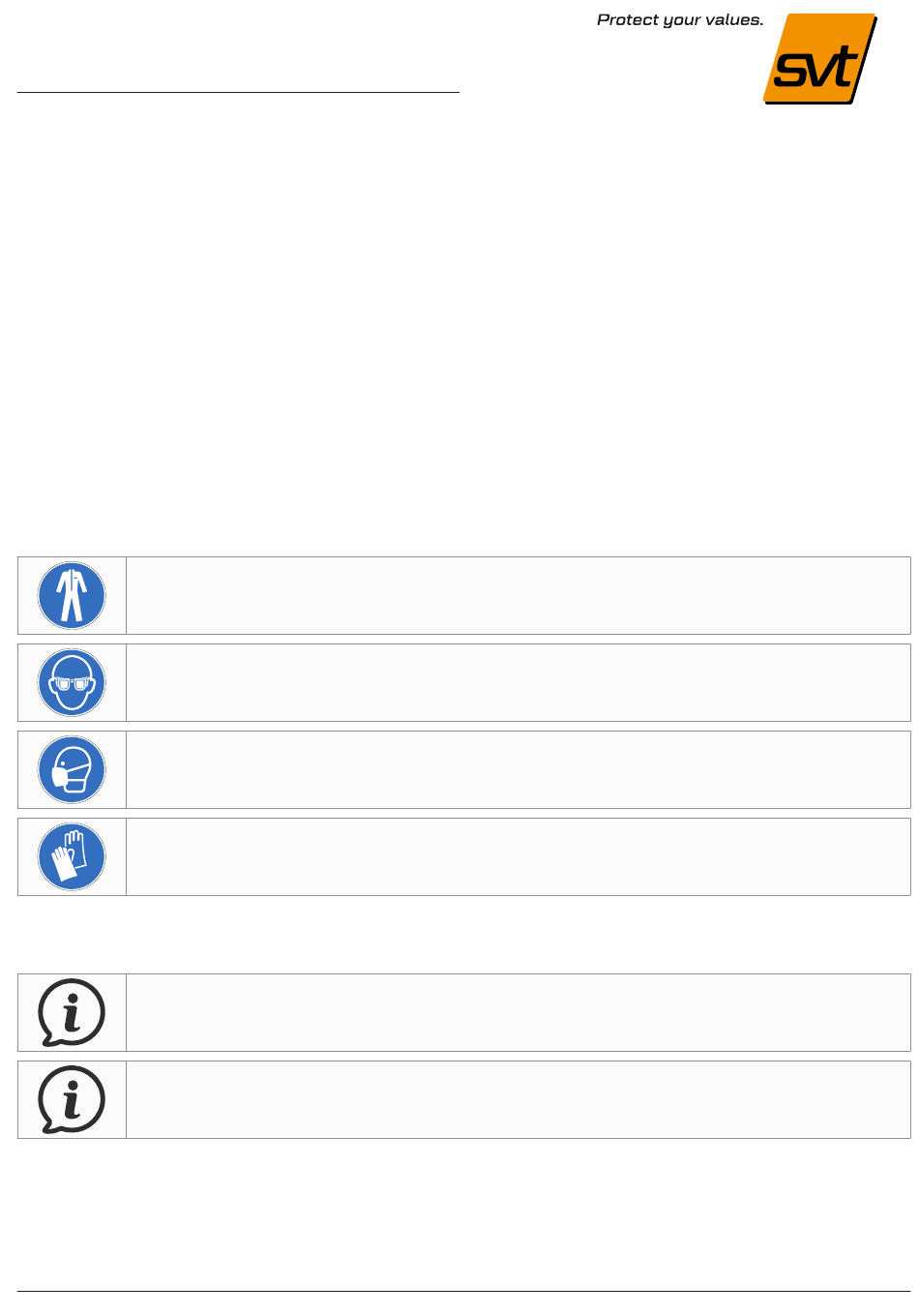The image size is (919, 1316).
Task: Click the empty box beside the goggles icon
Action: coord(519,682)
